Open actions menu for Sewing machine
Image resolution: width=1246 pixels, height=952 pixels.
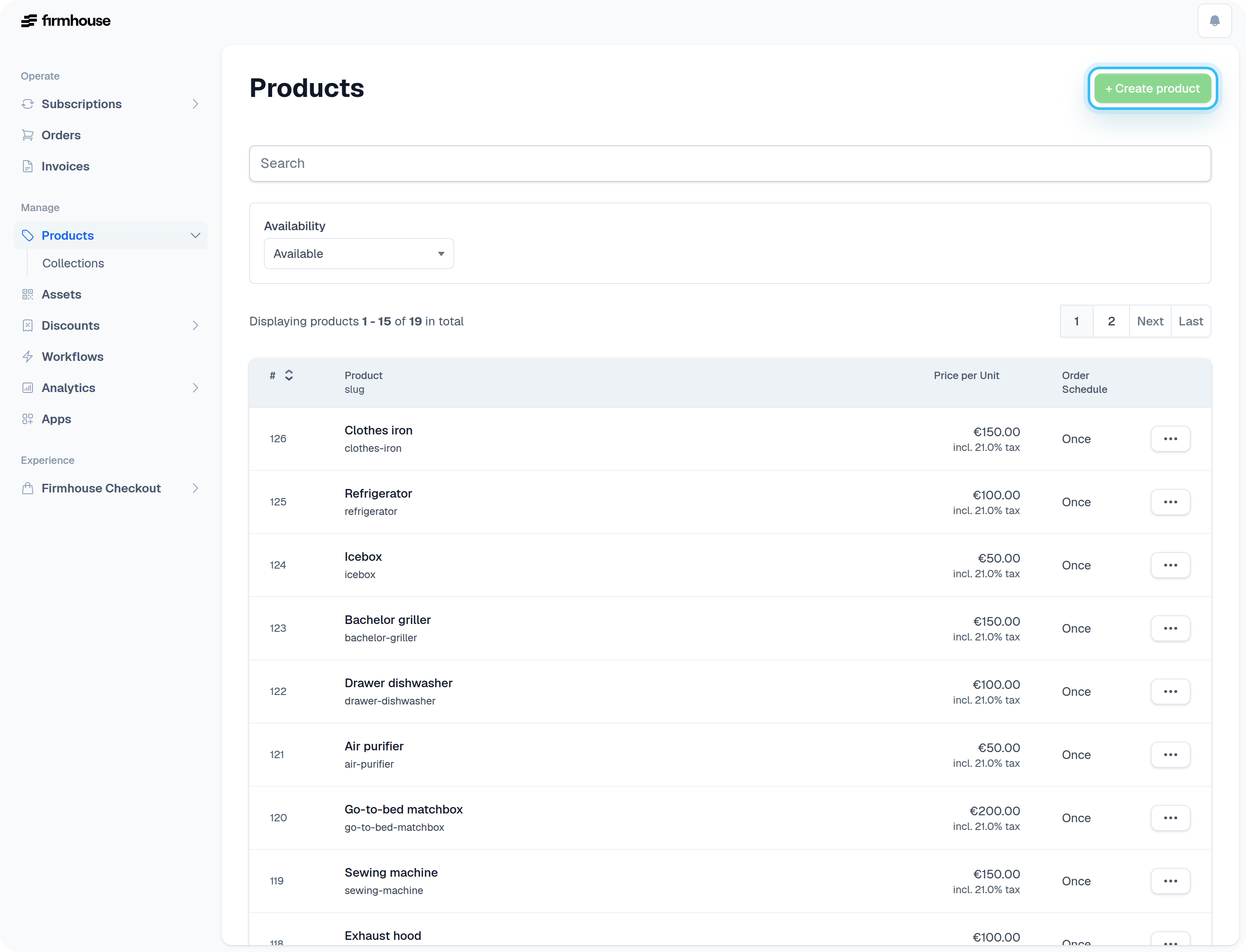click(1170, 881)
